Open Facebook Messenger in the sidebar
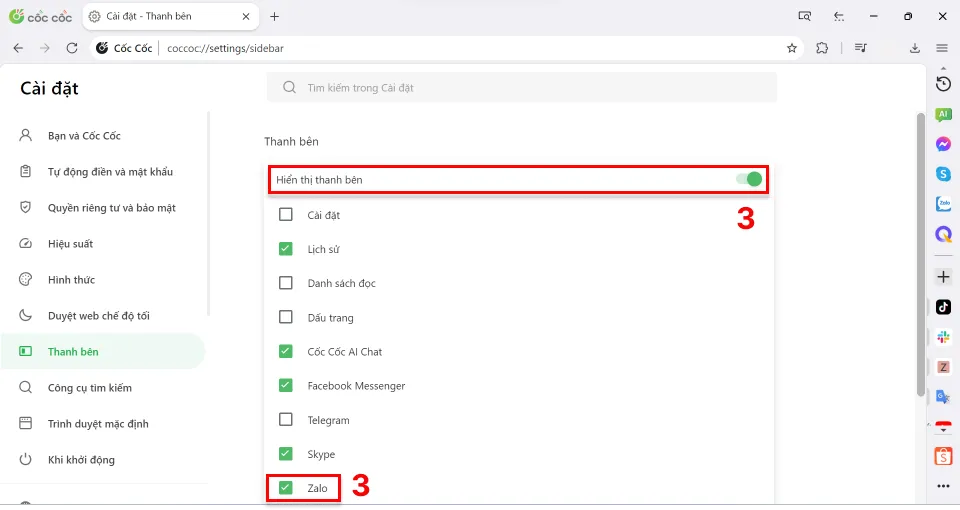 [942, 144]
